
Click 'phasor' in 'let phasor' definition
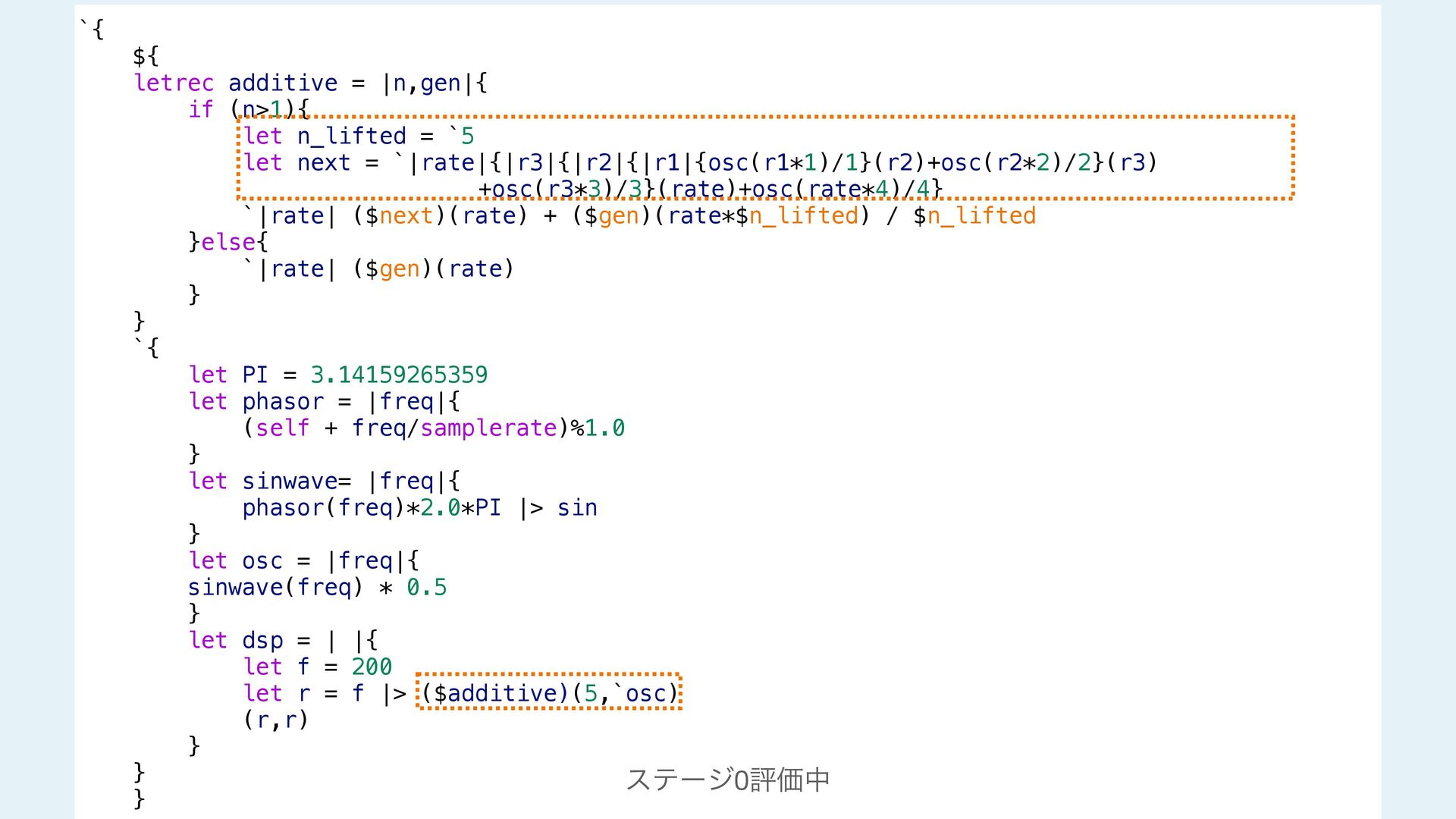(283, 401)
